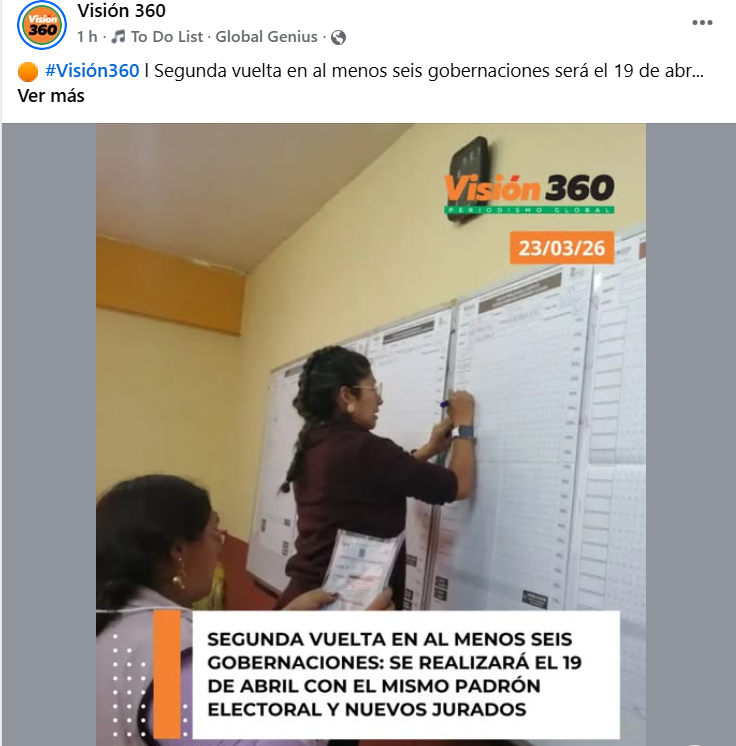Image resolution: width=736 pixels, height=746 pixels.
Task: Open the Visión 360 page name link
Action: coord(121,10)
